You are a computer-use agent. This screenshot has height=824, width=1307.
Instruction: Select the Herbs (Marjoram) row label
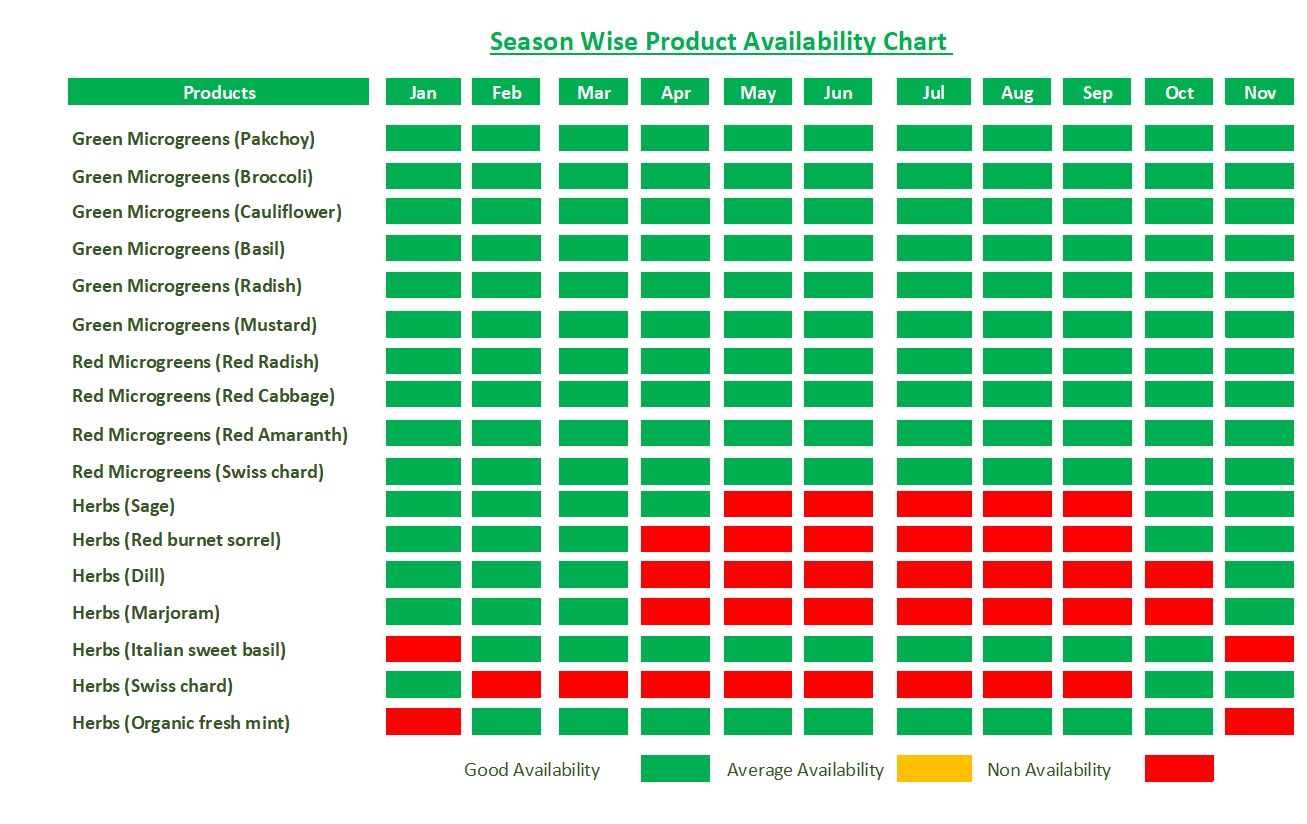146,613
